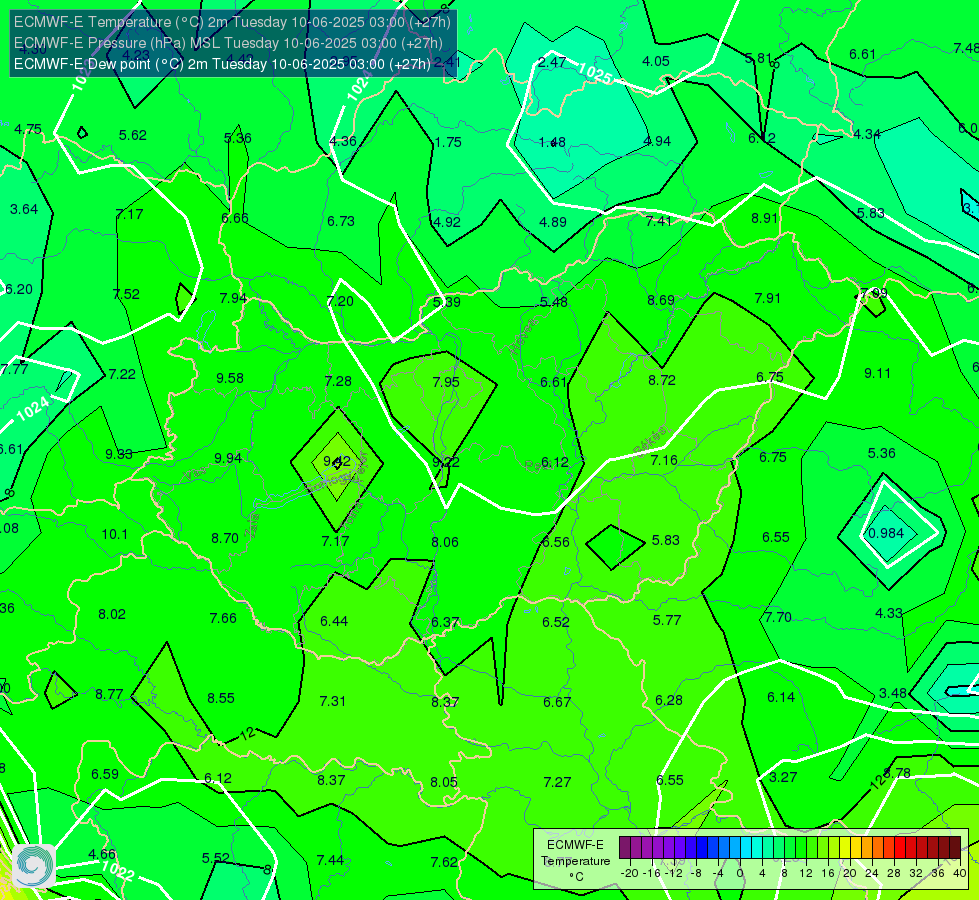This screenshot has height=900, width=979.
Task: Select the ECMWF-E Dew point 2m layer label
Action: click(222, 64)
